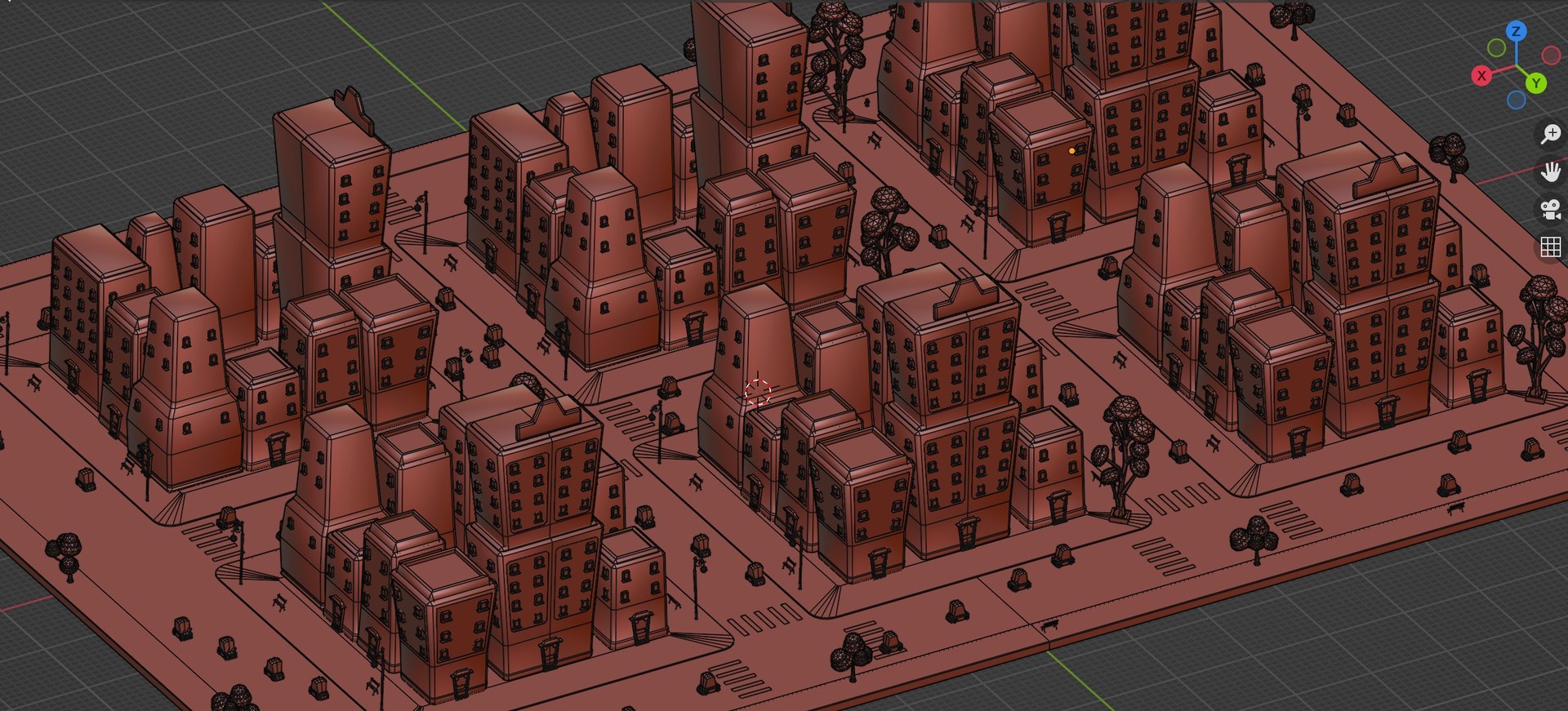Viewport: 1568px width, 711px height.
Task: Click the blue Z axis gizmo handle
Action: pos(1517,32)
